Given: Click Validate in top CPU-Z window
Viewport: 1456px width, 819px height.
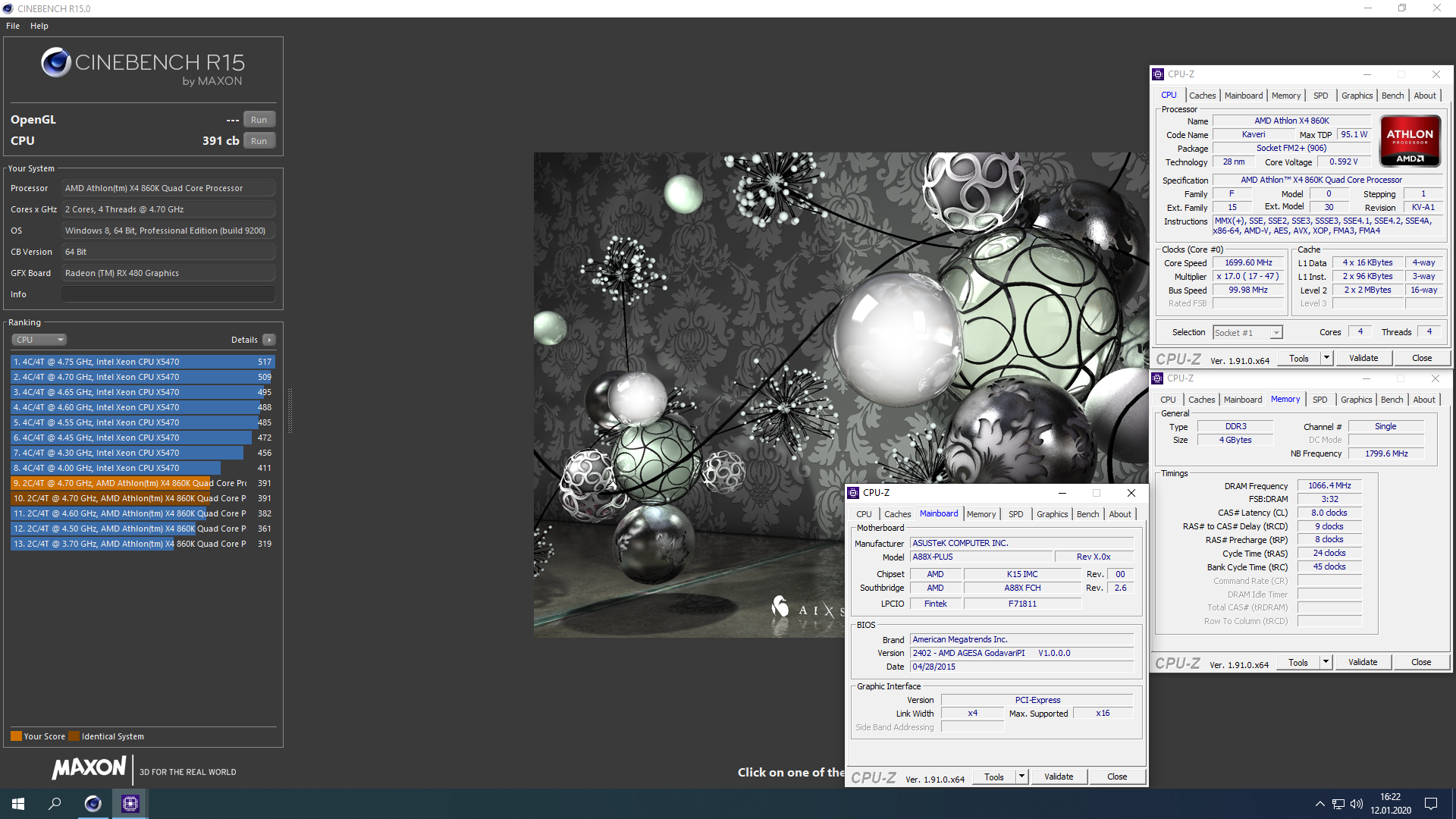Looking at the screenshot, I should [1363, 359].
